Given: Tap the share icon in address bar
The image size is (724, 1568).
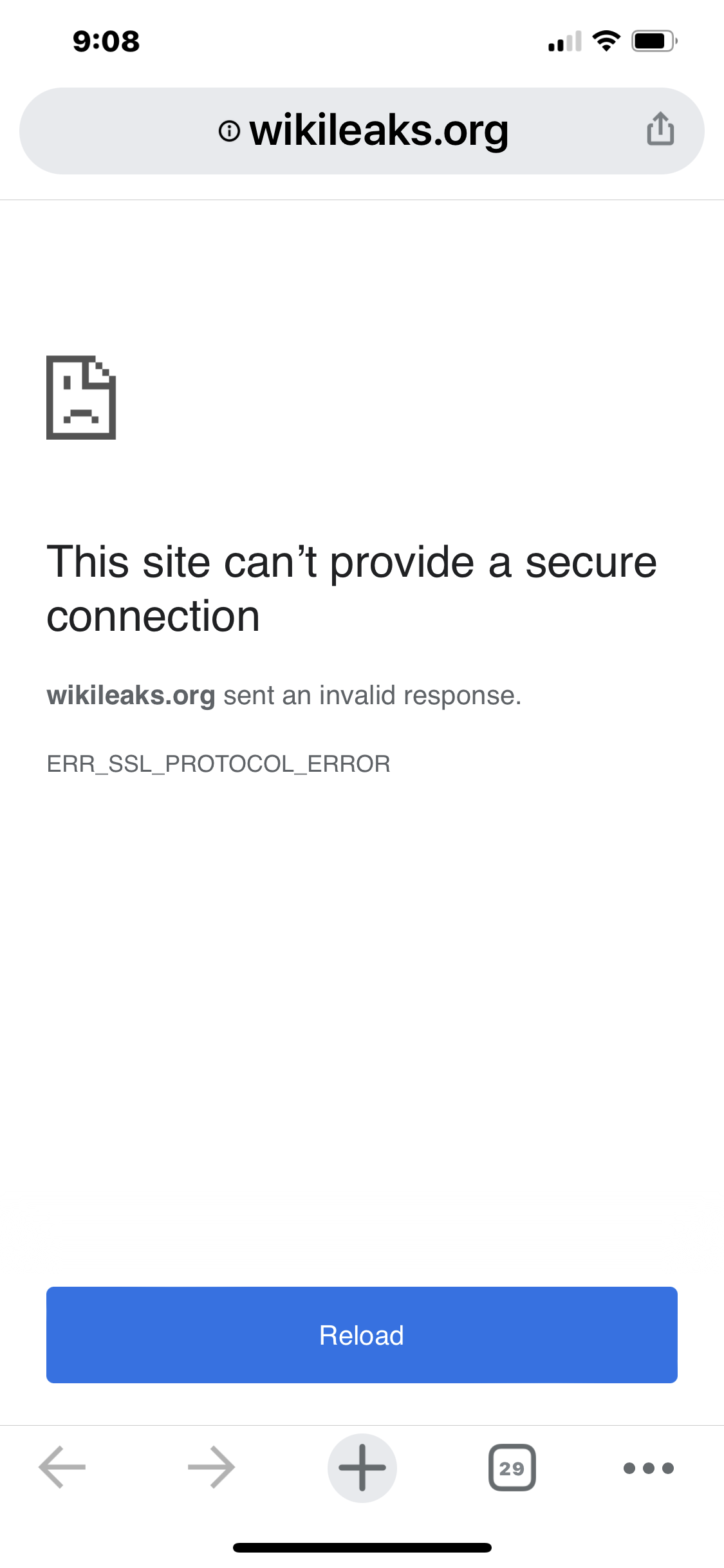Looking at the screenshot, I should [x=660, y=129].
